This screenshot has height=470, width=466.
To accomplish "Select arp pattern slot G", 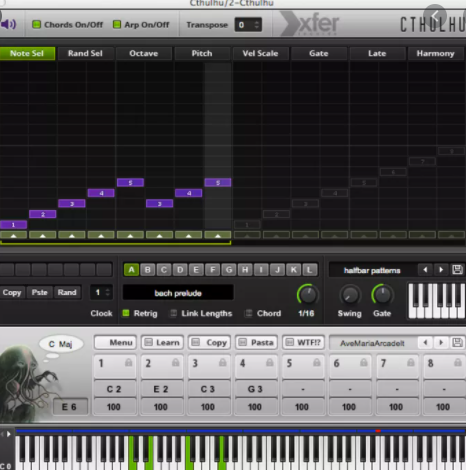I will click(229, 270).
